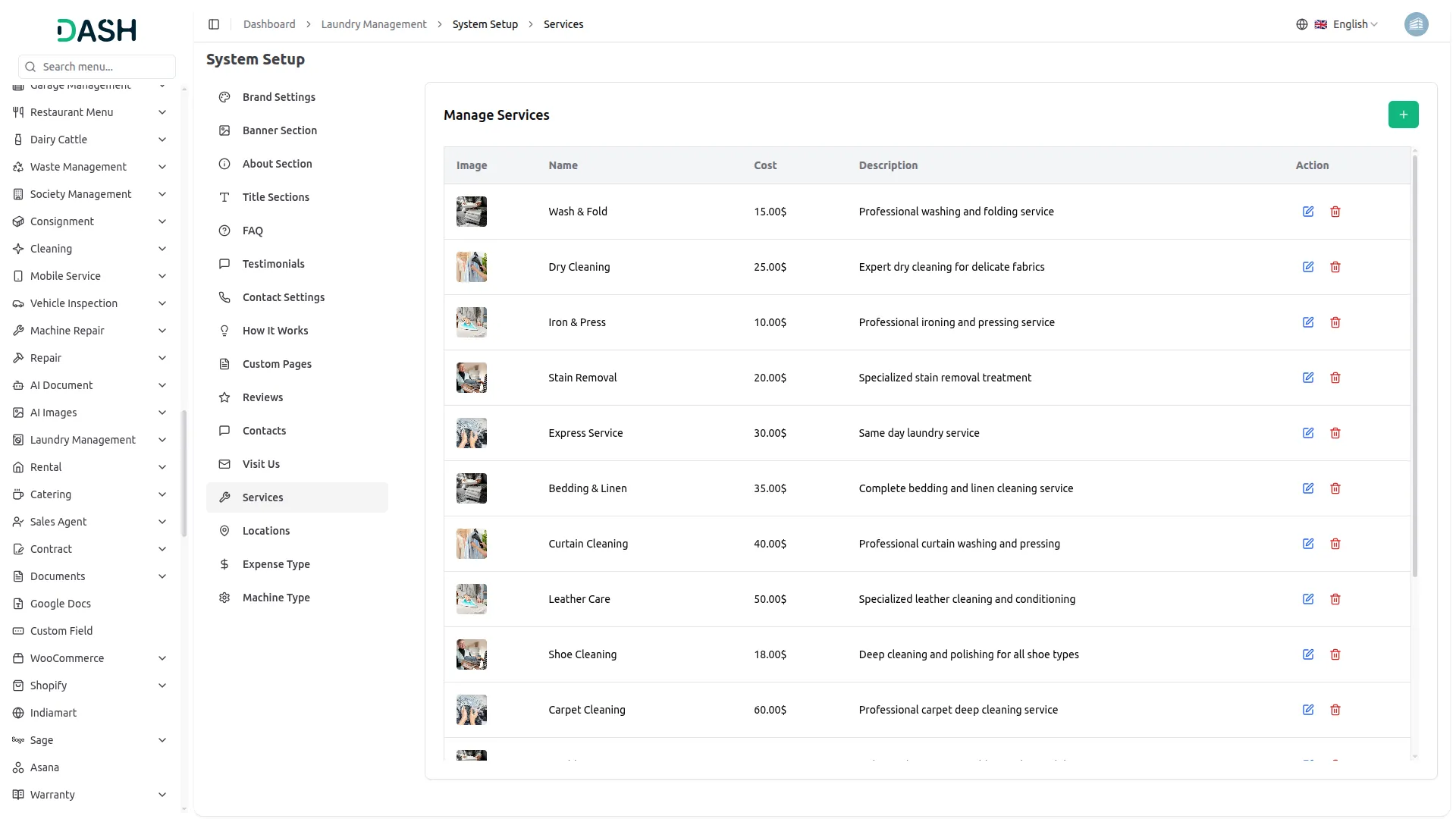Delete the Wash & Fold service

point(1335,212)
